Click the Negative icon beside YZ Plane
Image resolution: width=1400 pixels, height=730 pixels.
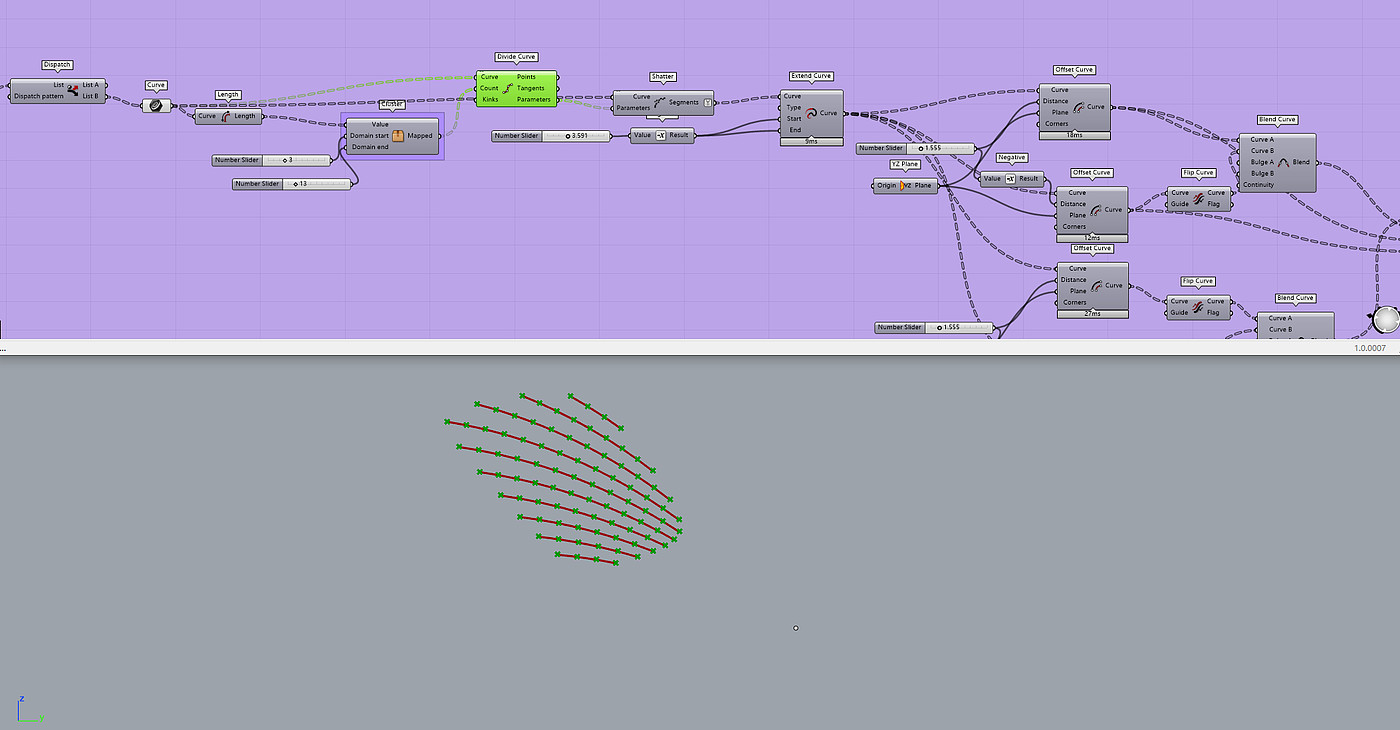[1010, 179]
